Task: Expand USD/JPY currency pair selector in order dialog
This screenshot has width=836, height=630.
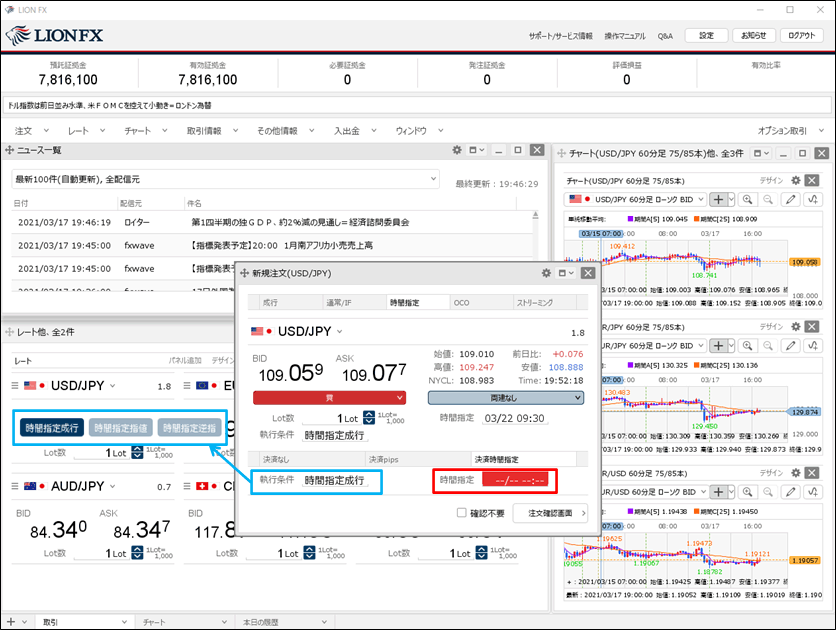Action: pyautogui.click(x=339, y=332)
